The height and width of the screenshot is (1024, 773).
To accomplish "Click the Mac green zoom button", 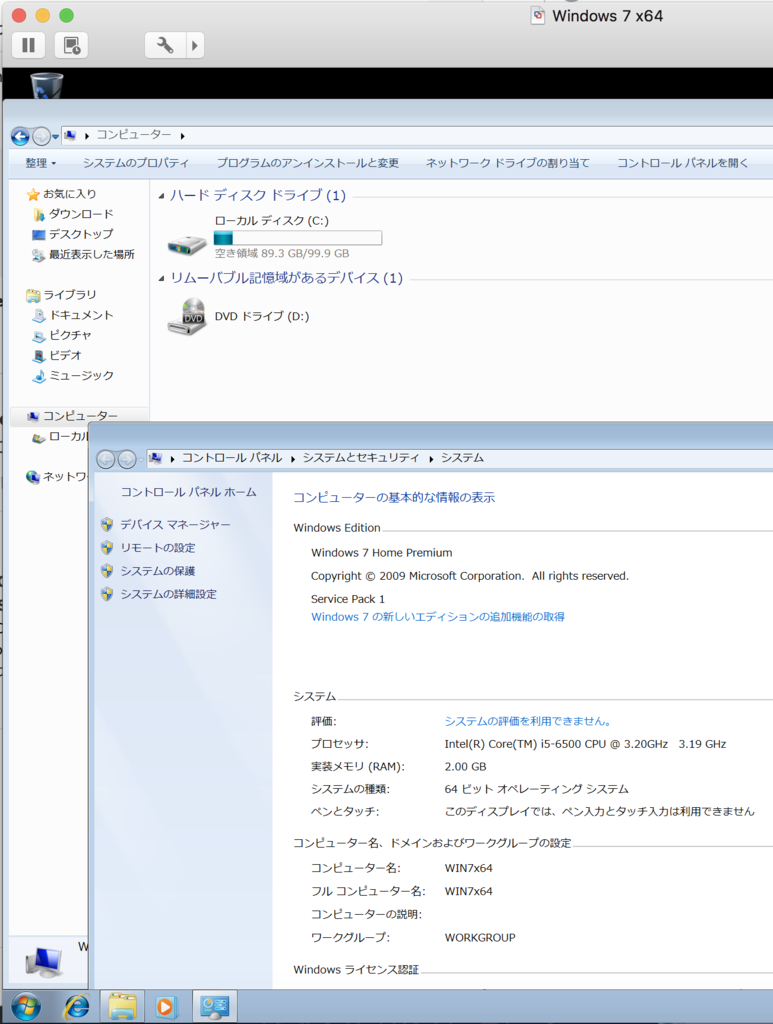I will click(x=67, y=15).
